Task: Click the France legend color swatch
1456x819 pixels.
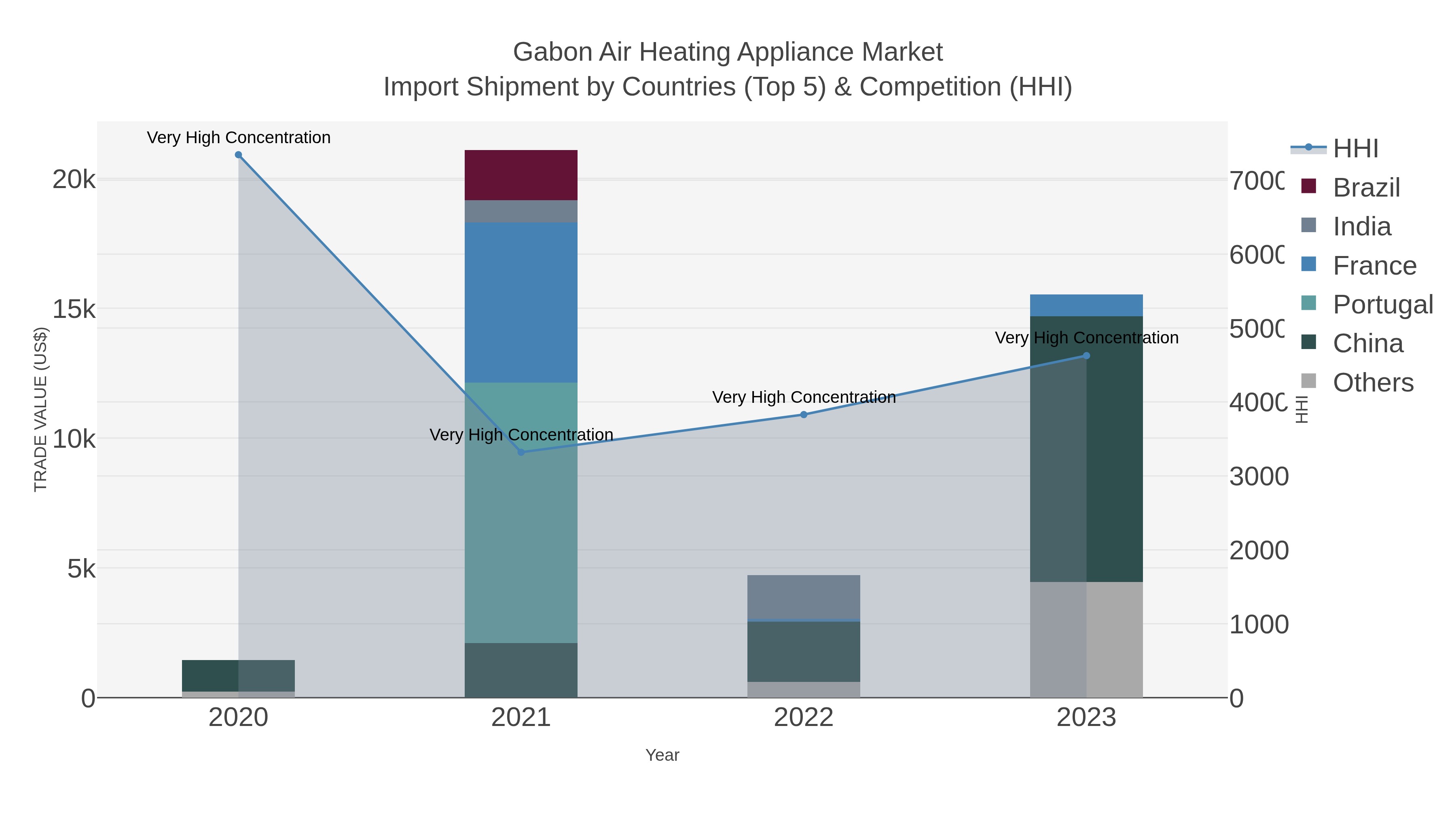Action: tap(1308, 264)
